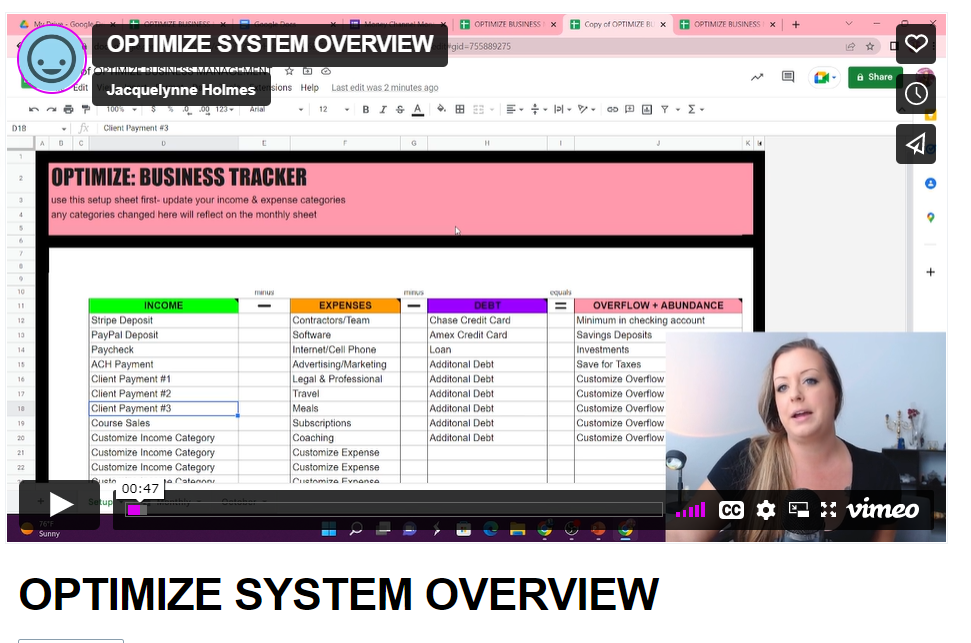This screenshot has width=971, height=643.
Task: Enter fullscreen mode in the player
Action: pyautogui.click(x=828, y=510)
